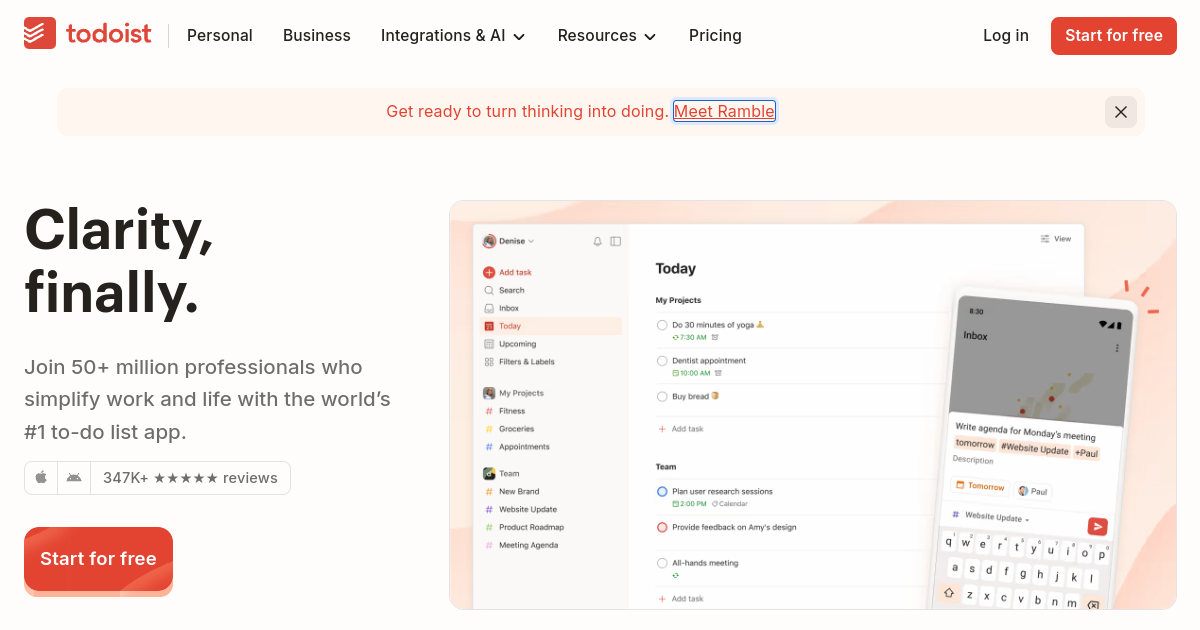Tap the Paul assignee chip with avatar
1200x630 pixels.
point(1034,491)
